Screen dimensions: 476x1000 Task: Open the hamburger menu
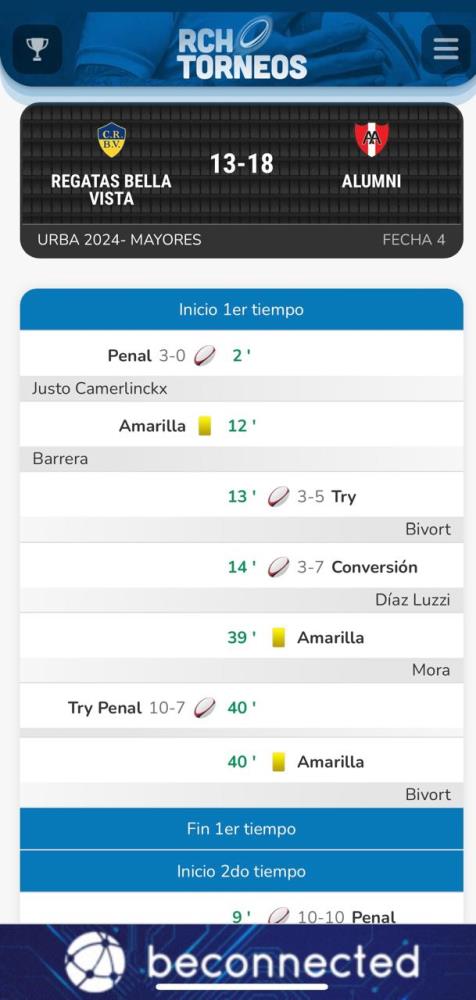tap(446, 49)
